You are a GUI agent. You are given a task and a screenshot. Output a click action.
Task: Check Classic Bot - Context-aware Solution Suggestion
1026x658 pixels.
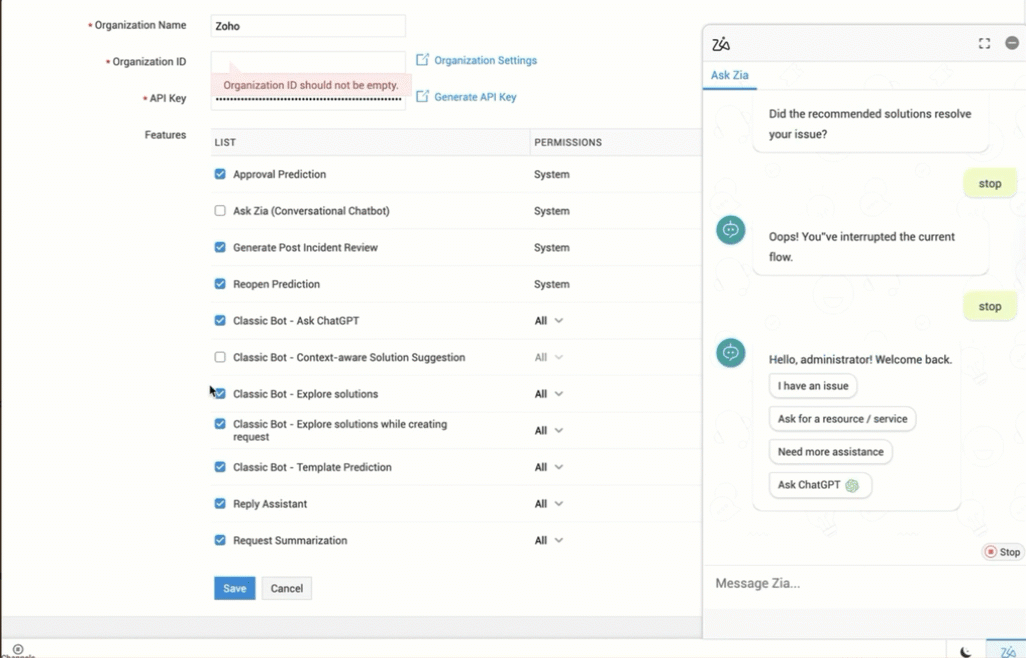(x=220, y=357)
